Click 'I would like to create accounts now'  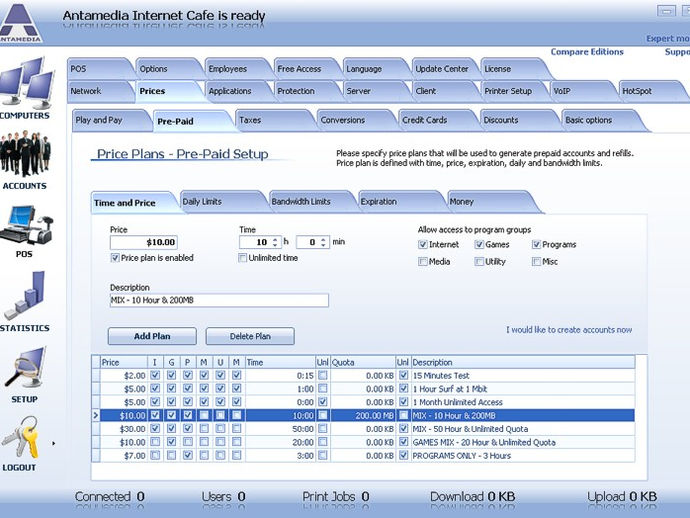click(x=569, y=330)
